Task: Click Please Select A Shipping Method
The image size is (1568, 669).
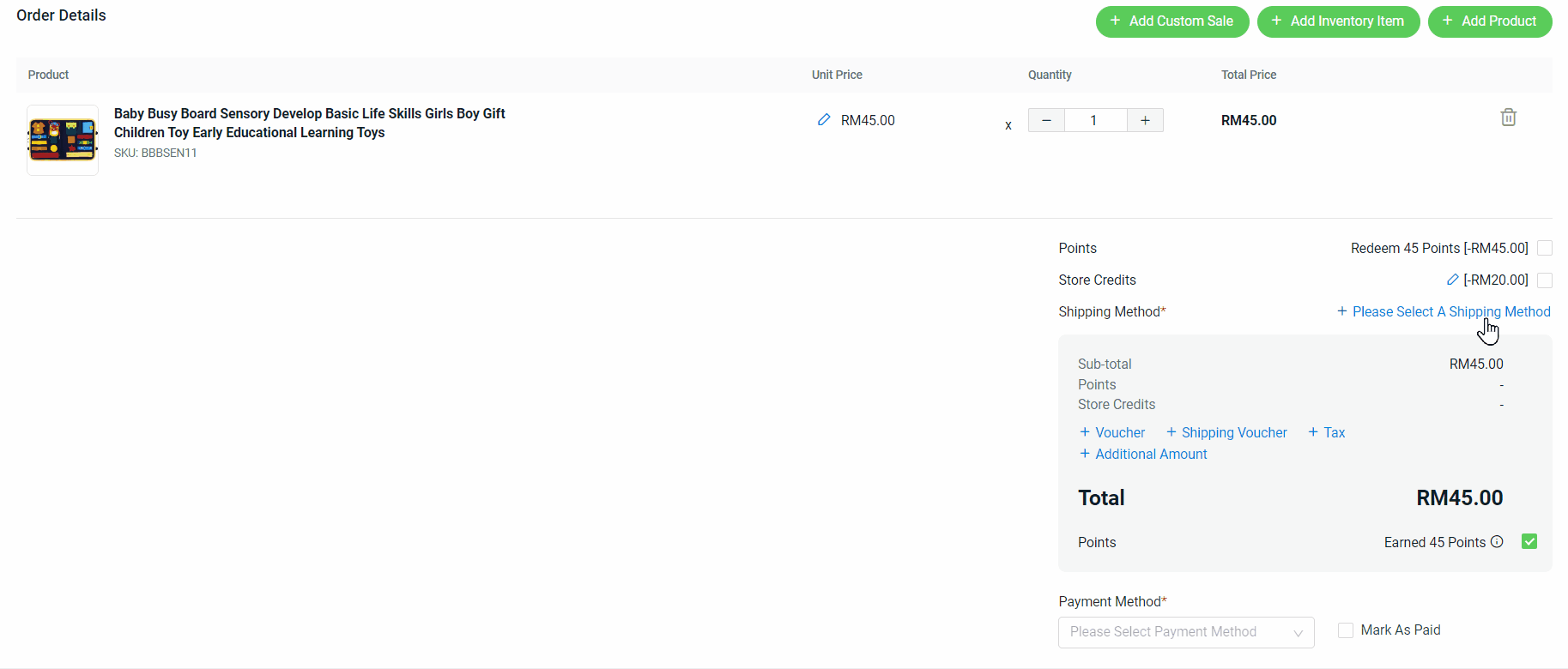Action: click(x=1444, y=312)
